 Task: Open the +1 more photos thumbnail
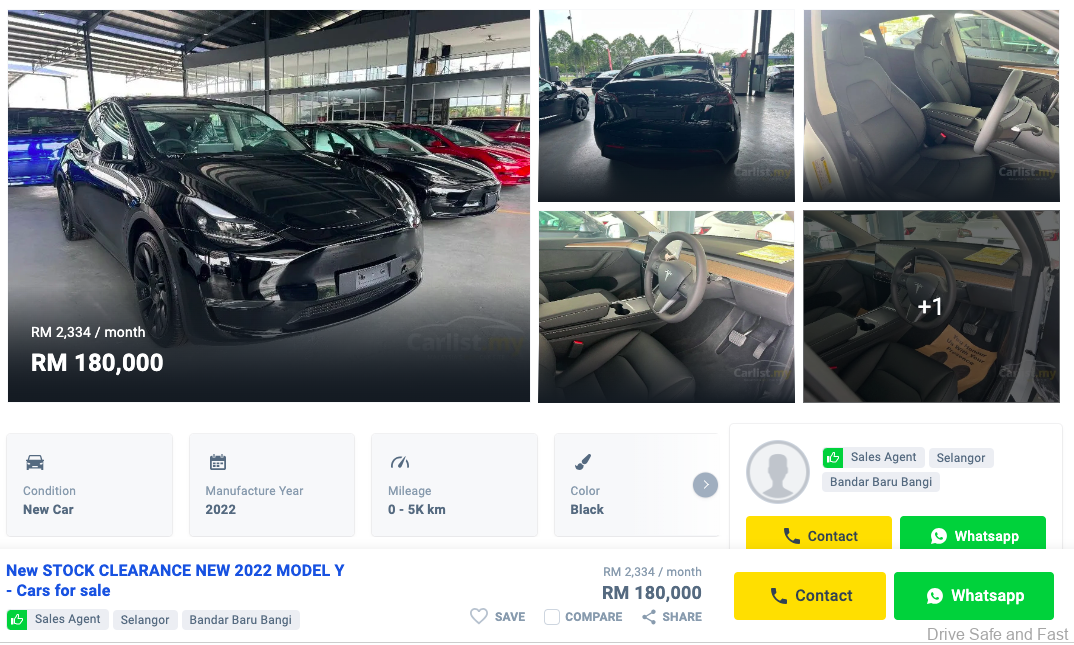pyautogui.click(x=931, y=307)
